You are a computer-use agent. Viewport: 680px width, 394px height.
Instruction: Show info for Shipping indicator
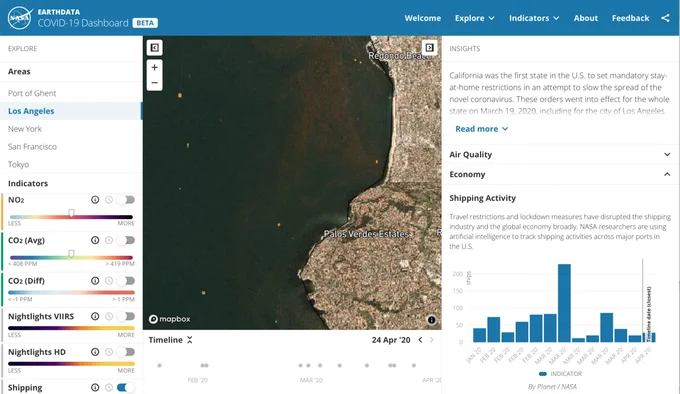tap(95, 387)
